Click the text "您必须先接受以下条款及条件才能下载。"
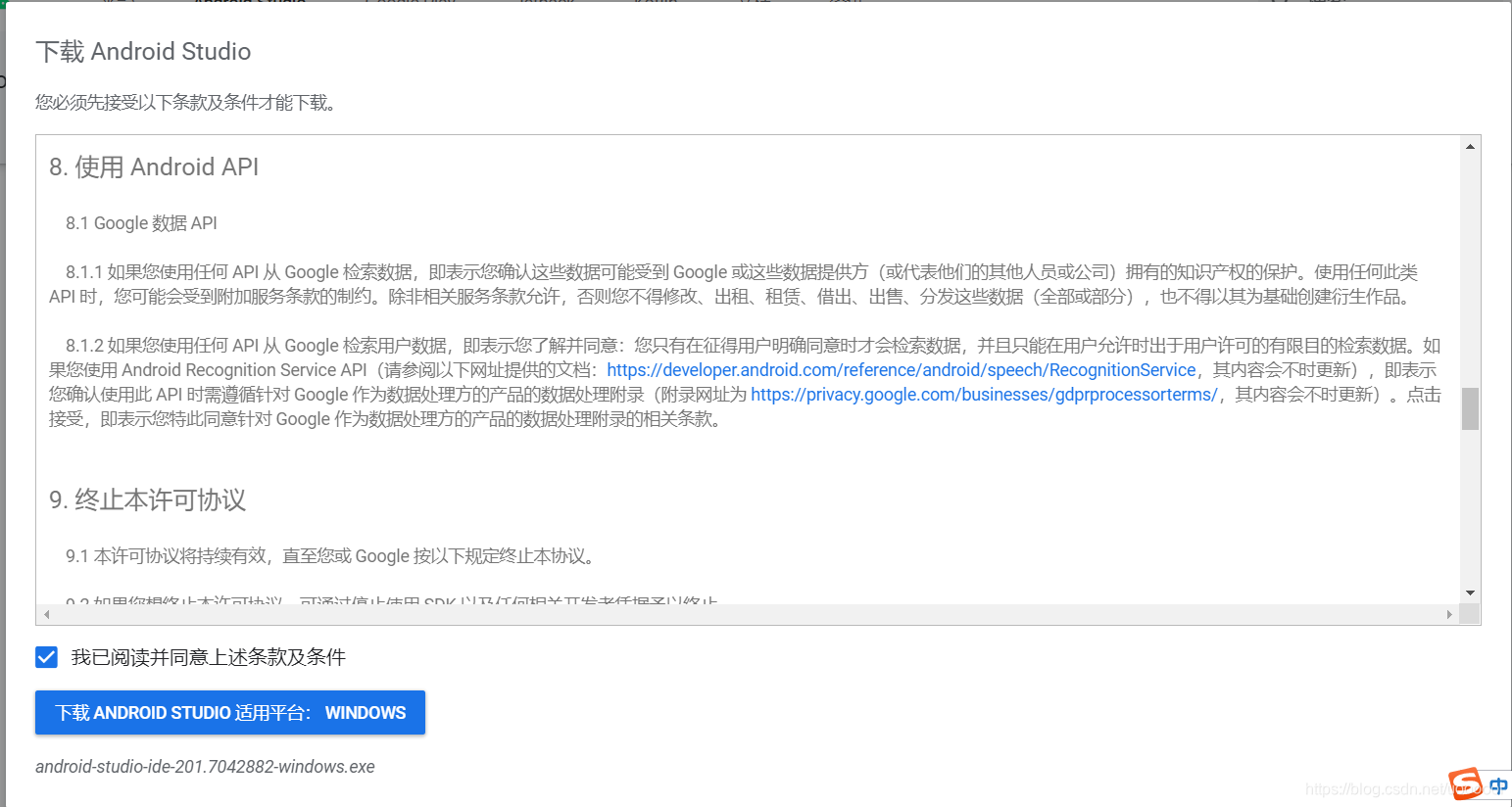The image size is (1512, 807). click(x=187, y=103)
